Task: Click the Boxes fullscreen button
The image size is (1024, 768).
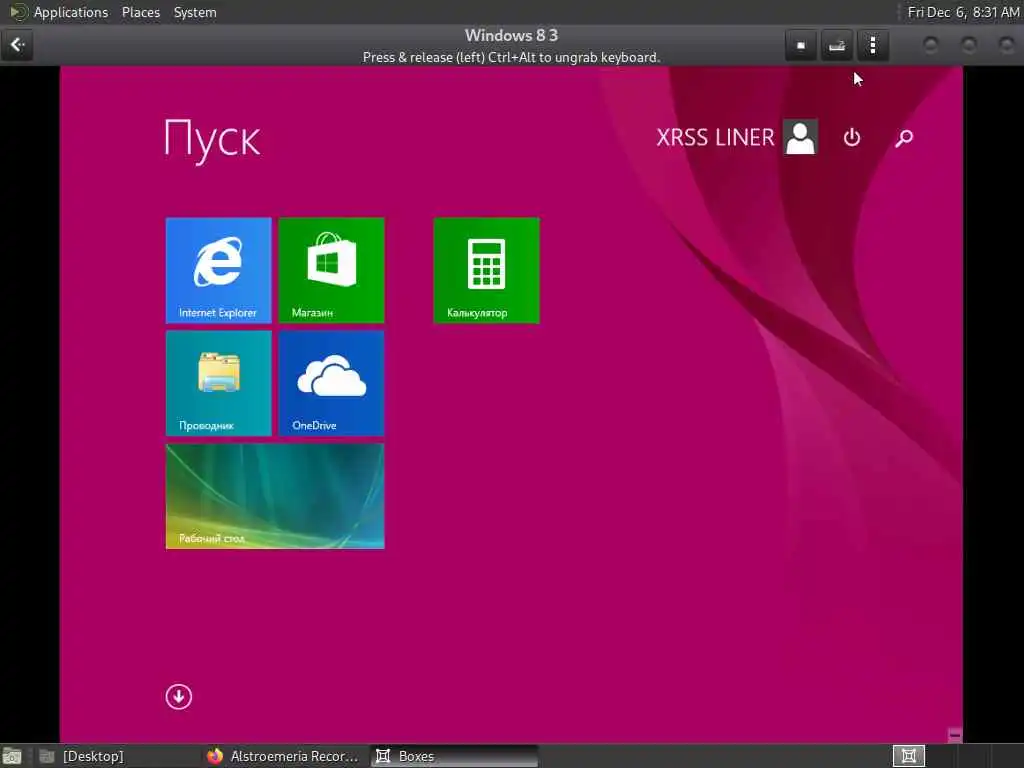Action: tap(801, 46)
